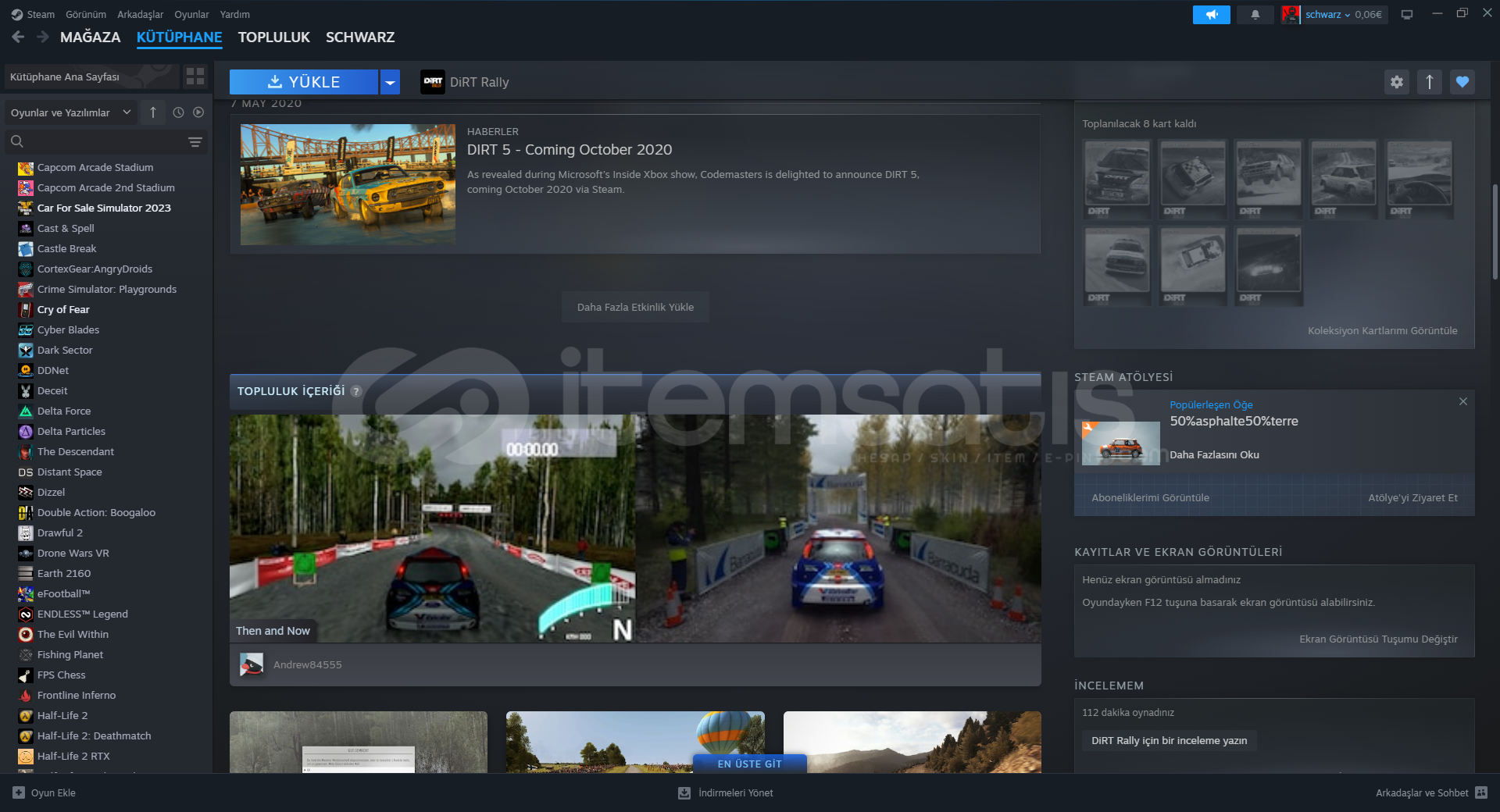This screenshot has height=812, width=1500.
Task: Switch to Big Picture display icon
Action: pos(1407,15)
